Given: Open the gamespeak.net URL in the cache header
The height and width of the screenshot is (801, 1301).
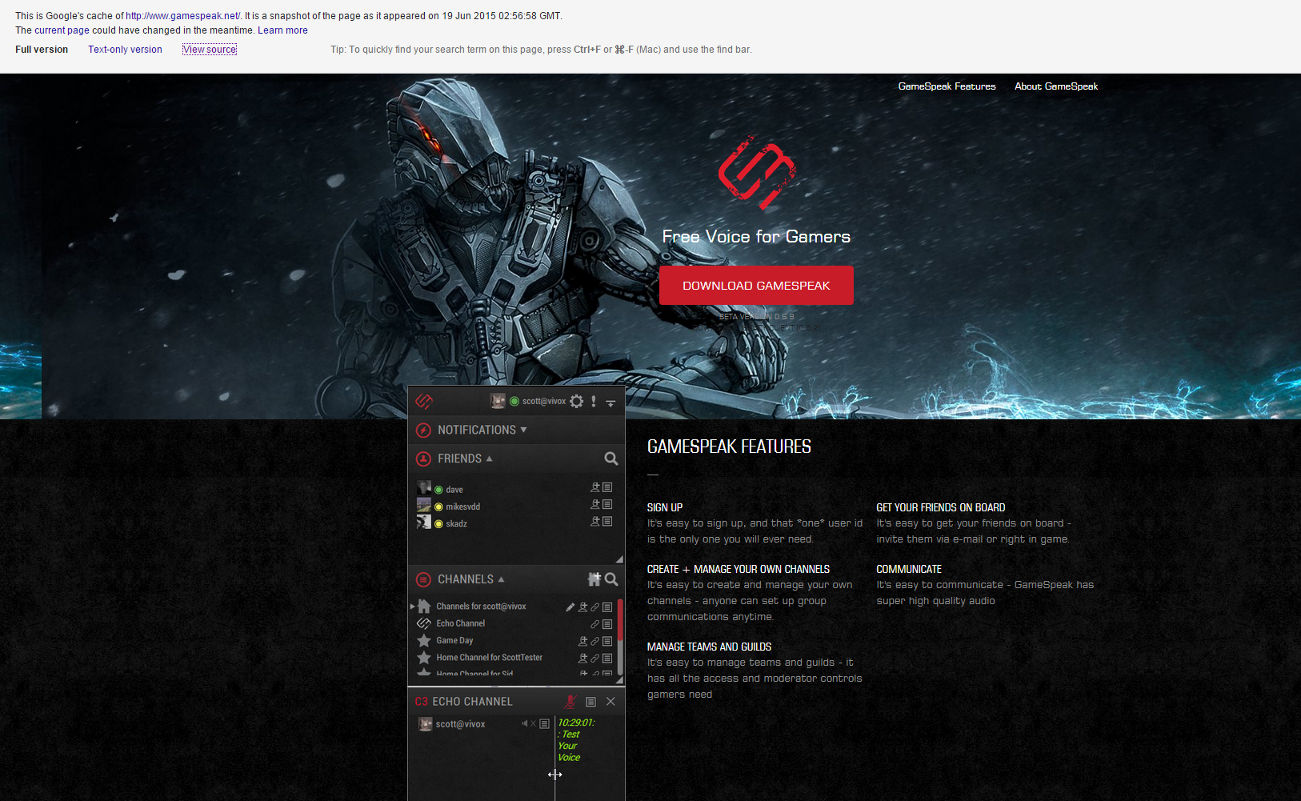Looking at the screenshot, I should [x=183, y=16].
